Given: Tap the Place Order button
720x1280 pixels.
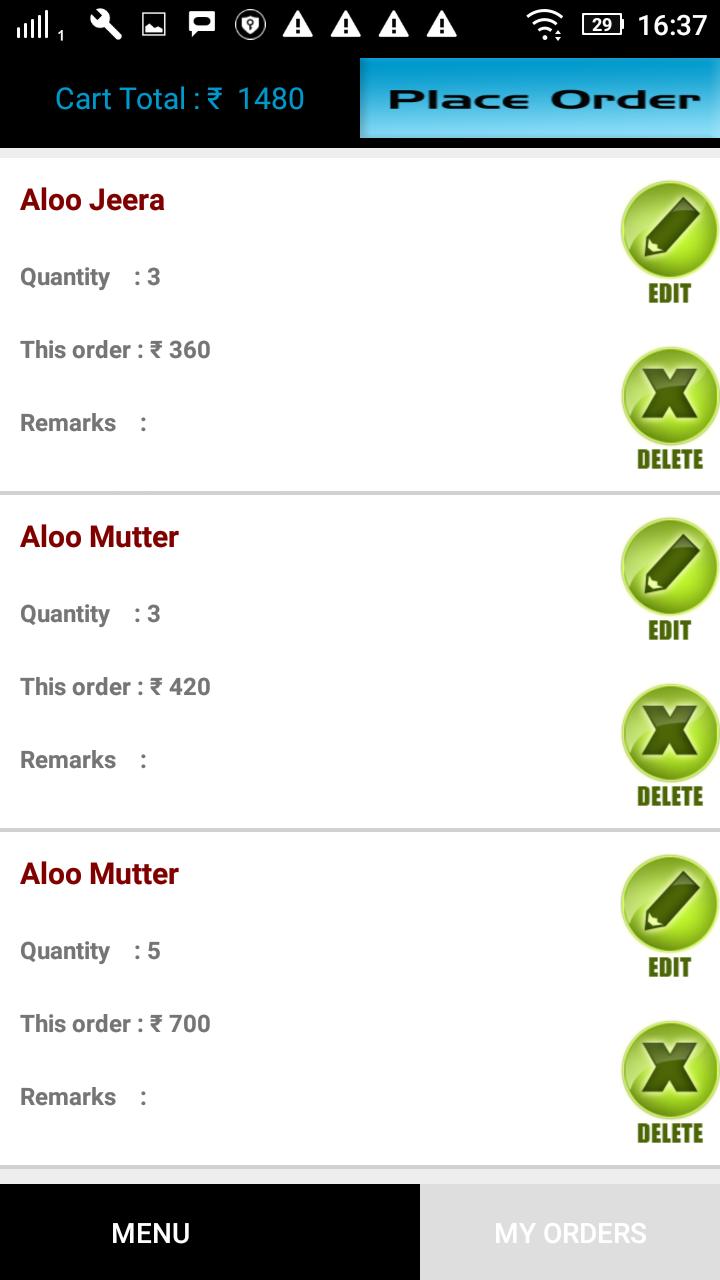Looking at the screenshot, I should point(540,98).
